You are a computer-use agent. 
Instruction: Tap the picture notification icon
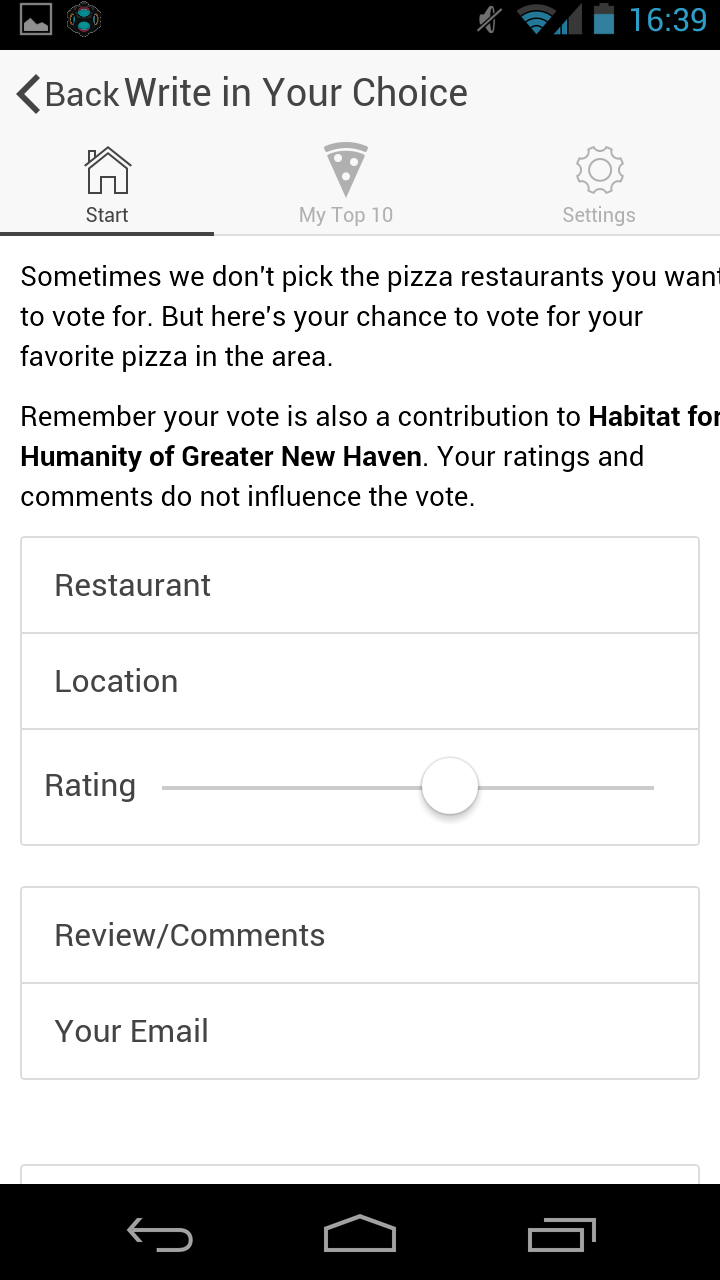(x=36, y=20)
